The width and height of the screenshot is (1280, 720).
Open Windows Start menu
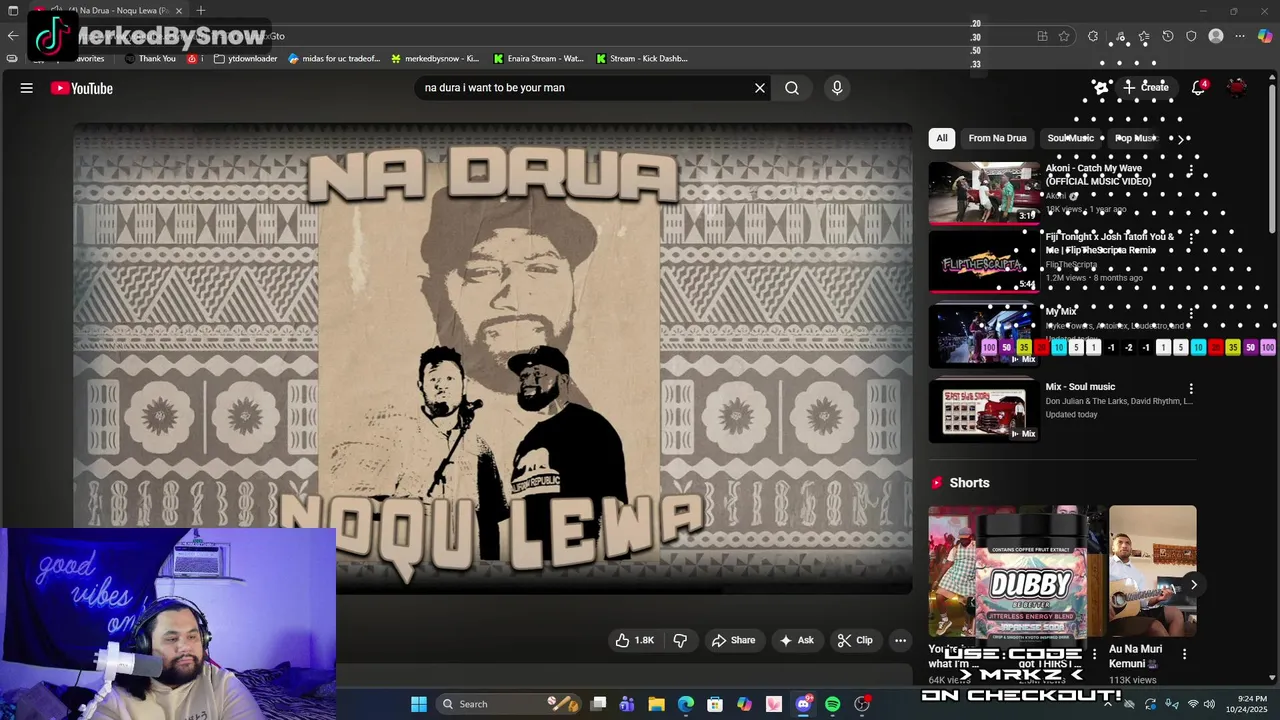(419, 704)
